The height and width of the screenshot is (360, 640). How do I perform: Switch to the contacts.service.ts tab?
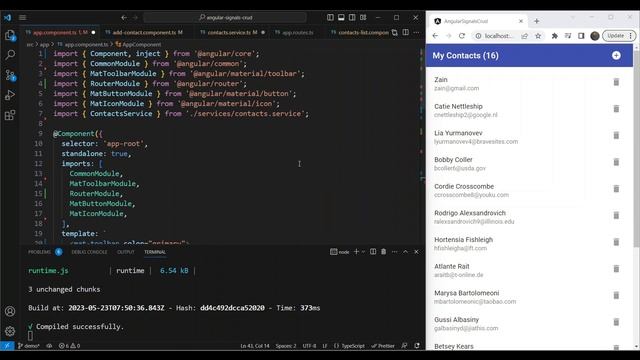tap(233, 32)
